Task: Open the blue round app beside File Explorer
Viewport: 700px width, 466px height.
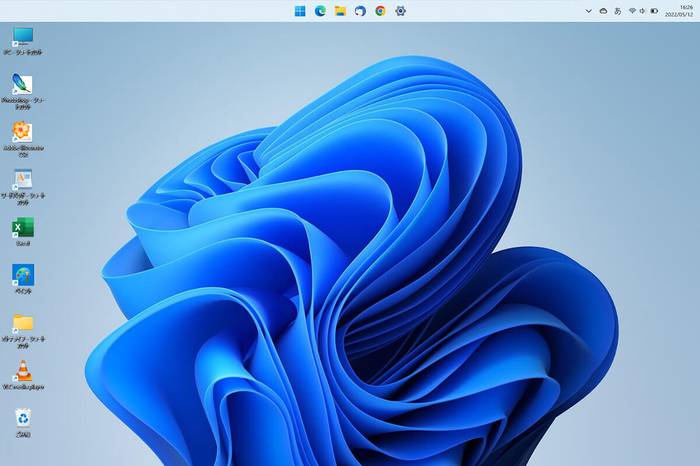Action: click(x=360, y=11)
